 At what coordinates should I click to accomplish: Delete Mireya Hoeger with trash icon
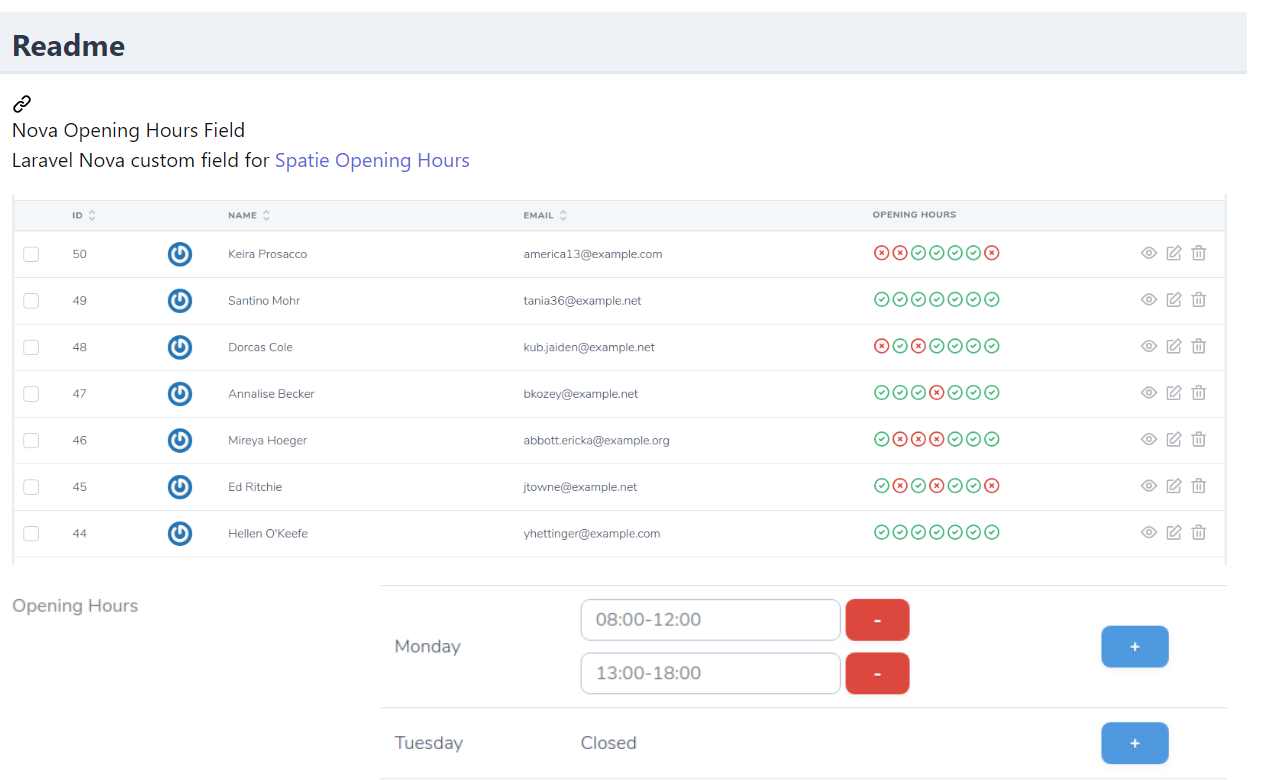(x=1199, y=439)
